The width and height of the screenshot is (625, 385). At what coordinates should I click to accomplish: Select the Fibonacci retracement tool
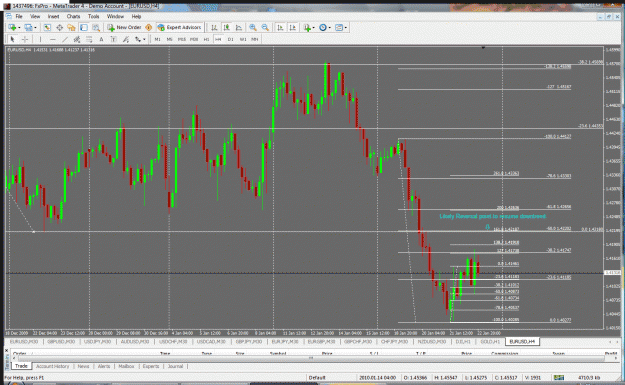(89, 39)
